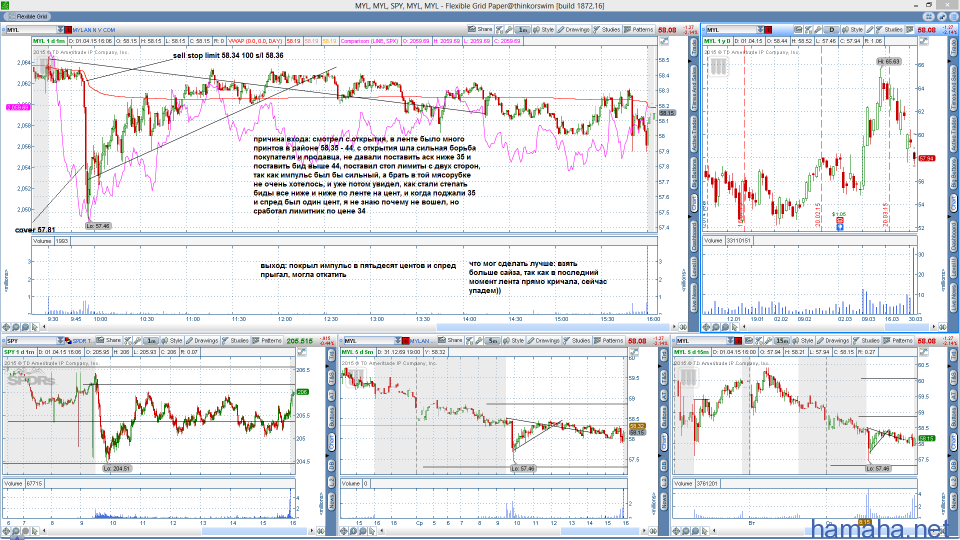Open Times And Sales tab beside main chart

pos(694,89)
